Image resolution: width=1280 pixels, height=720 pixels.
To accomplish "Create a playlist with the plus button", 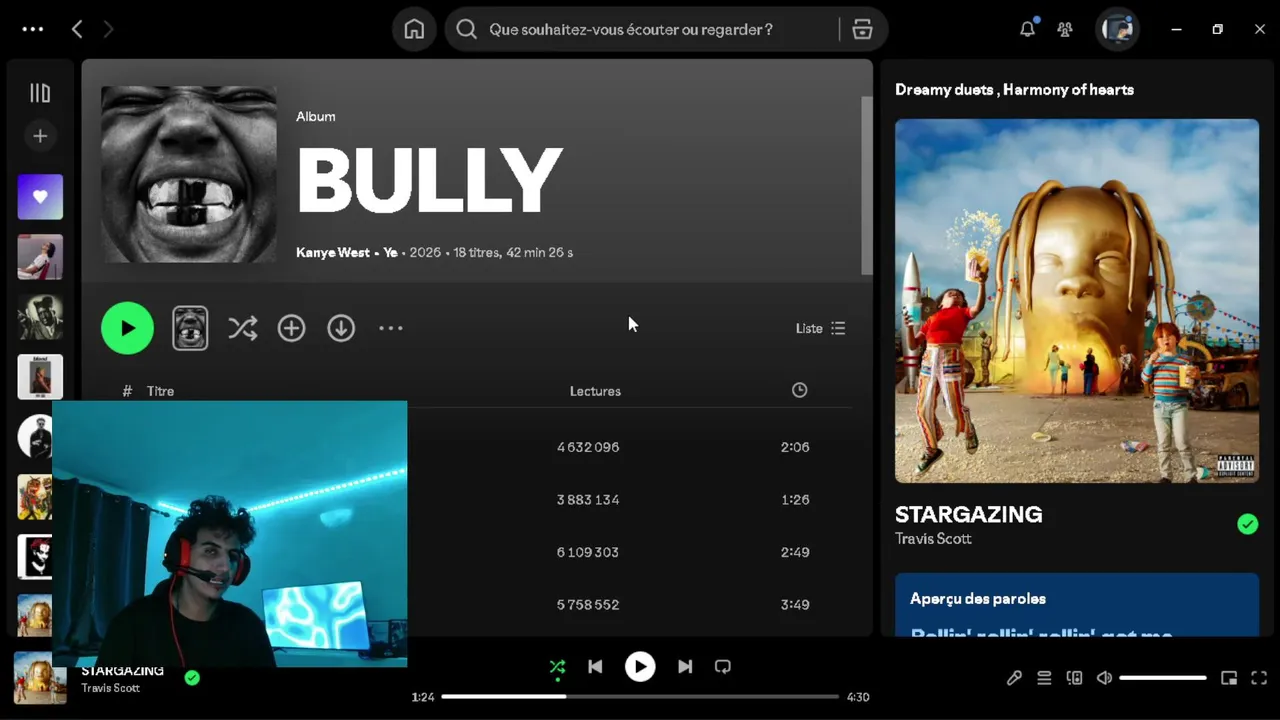I will click(40, 136).
